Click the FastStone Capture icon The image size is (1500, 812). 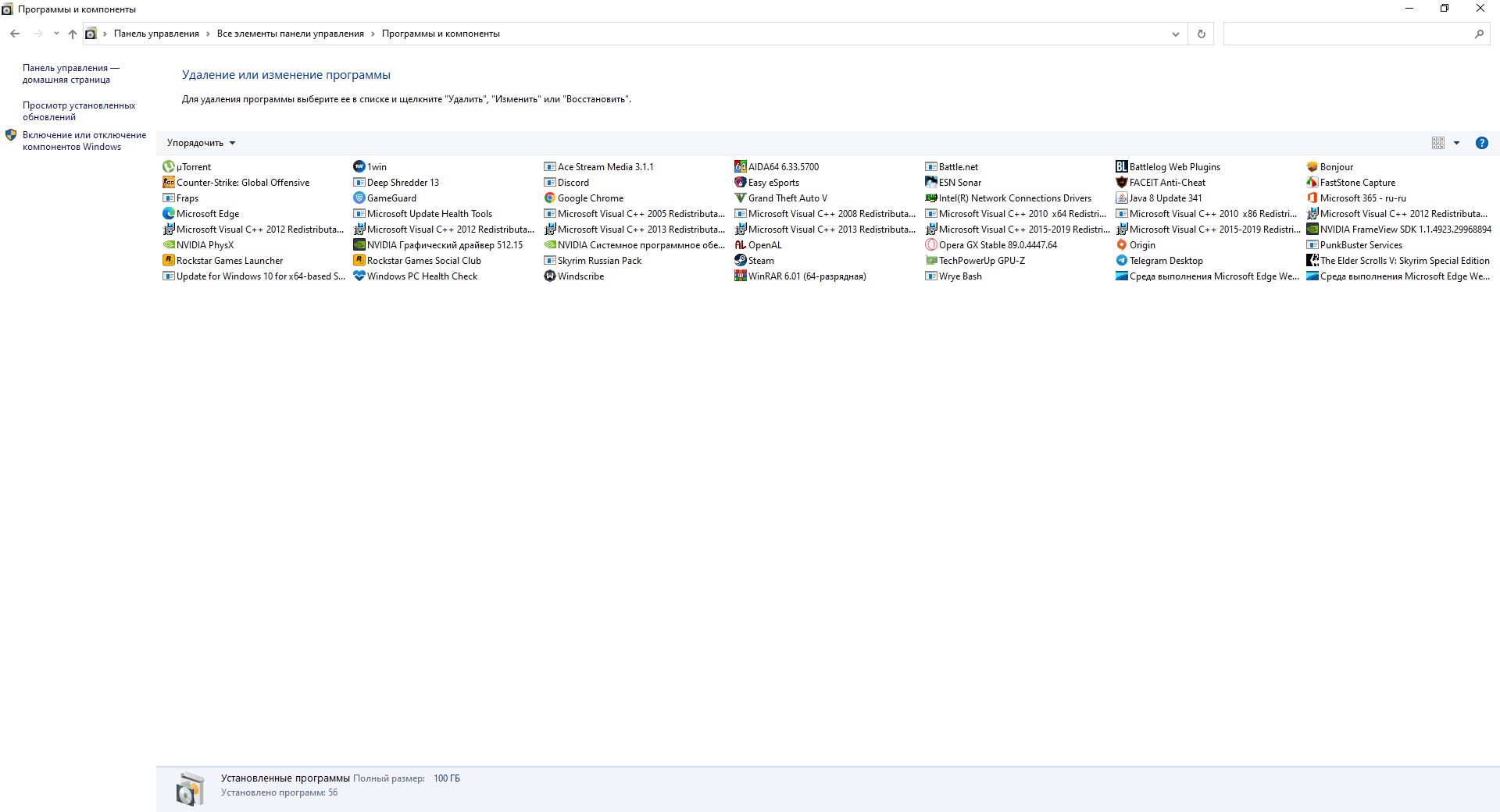pyautogui.click(x=1312, y=183)
